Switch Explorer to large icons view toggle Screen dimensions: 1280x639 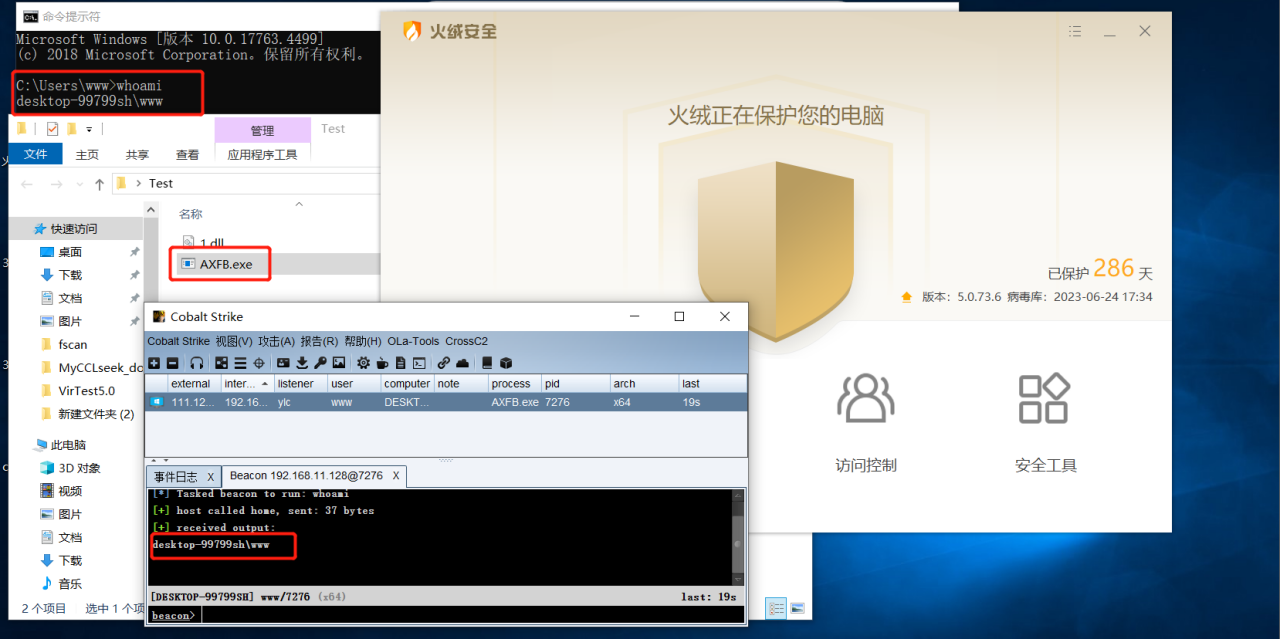pos(797,608)
